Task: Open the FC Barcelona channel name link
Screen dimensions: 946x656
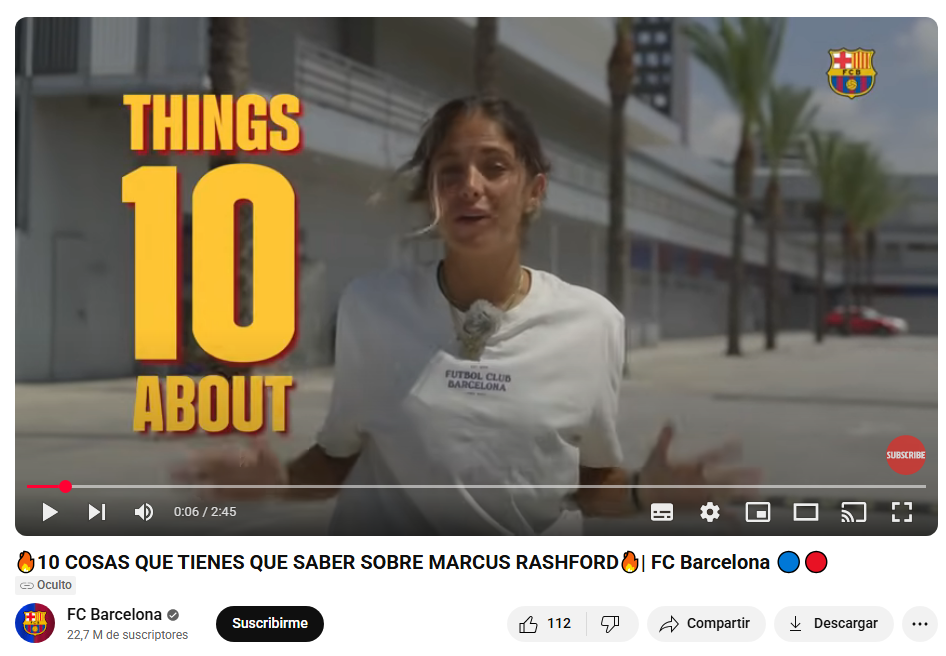Action: tap(114, 614)
